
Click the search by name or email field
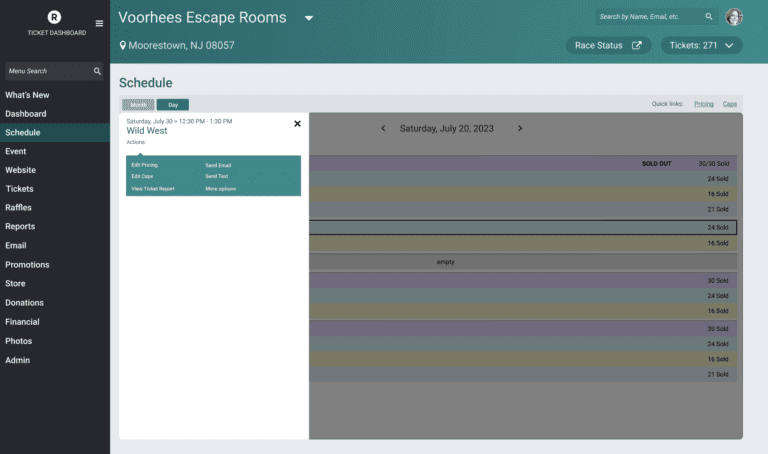648,17
